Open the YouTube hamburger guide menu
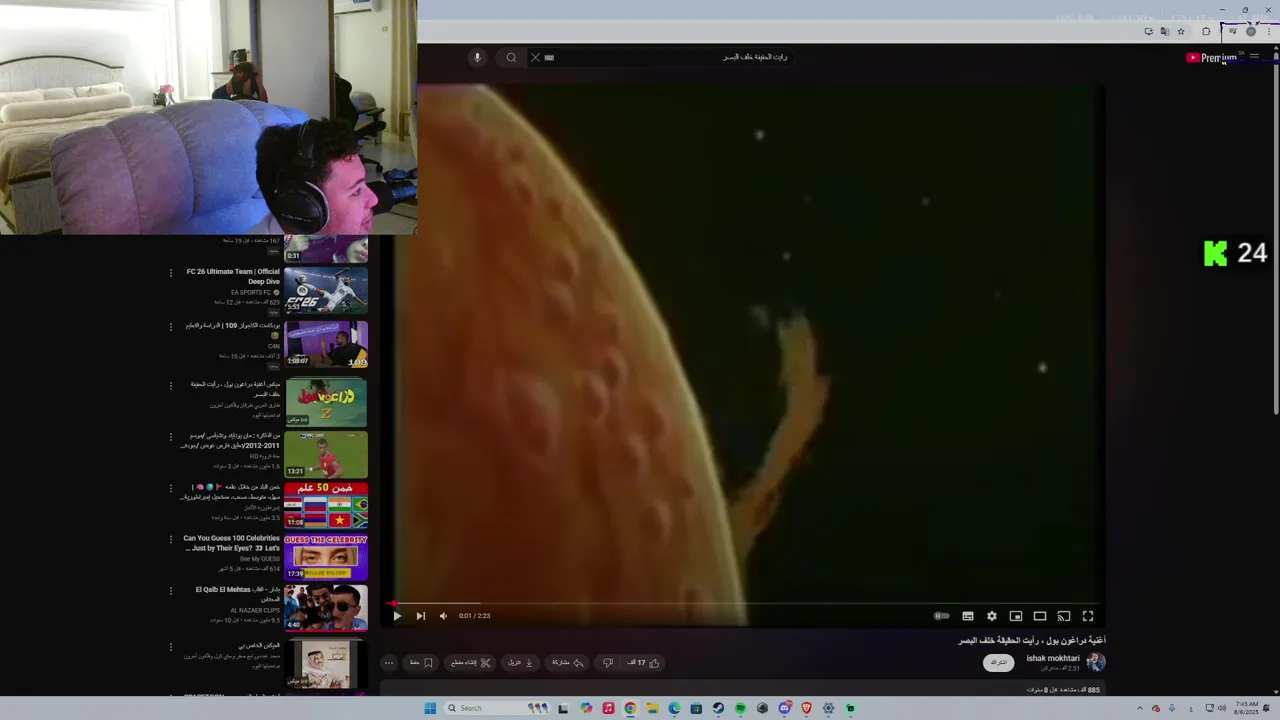1280x720 pixels. tap(1254, 57)
